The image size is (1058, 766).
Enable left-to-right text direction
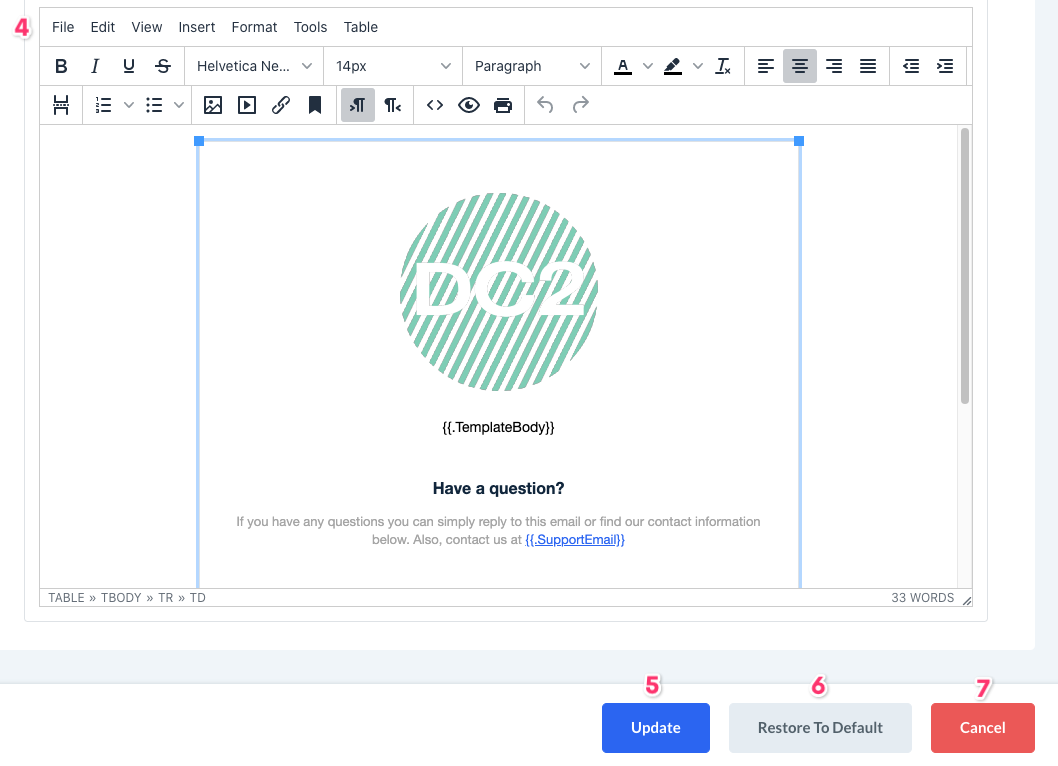coord(358,105)
